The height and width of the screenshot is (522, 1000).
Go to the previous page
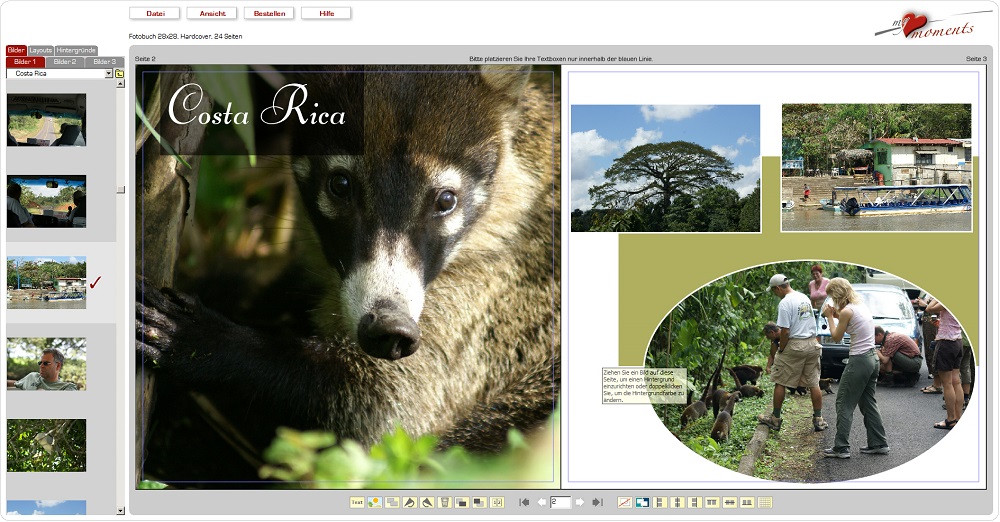pos(542,503)
